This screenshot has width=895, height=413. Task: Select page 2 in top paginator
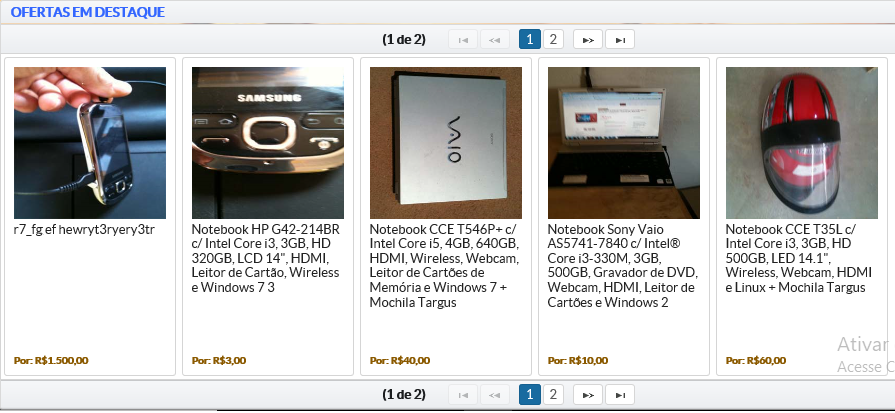click(553, 39)
